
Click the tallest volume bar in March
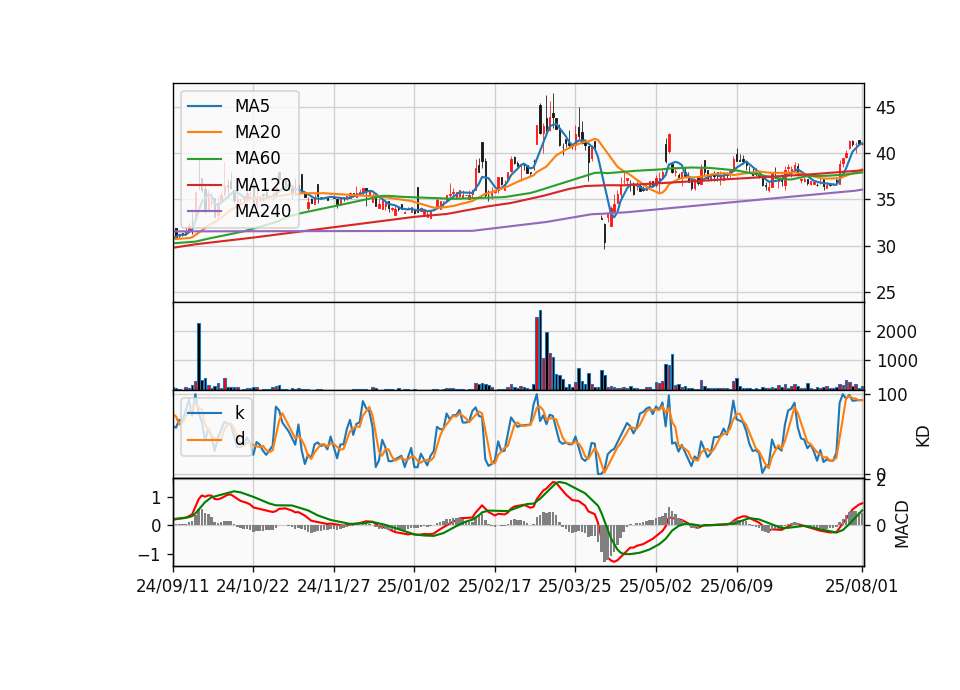coord(540,350)
